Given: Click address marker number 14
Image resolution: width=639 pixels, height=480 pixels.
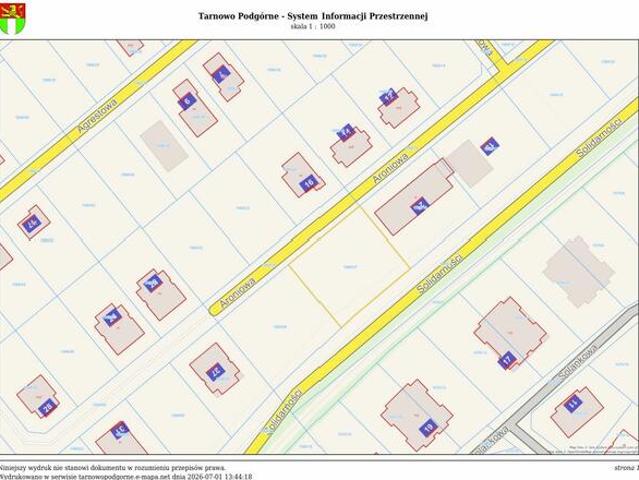Looking at the screenshot, I should (x=346, y=132).
